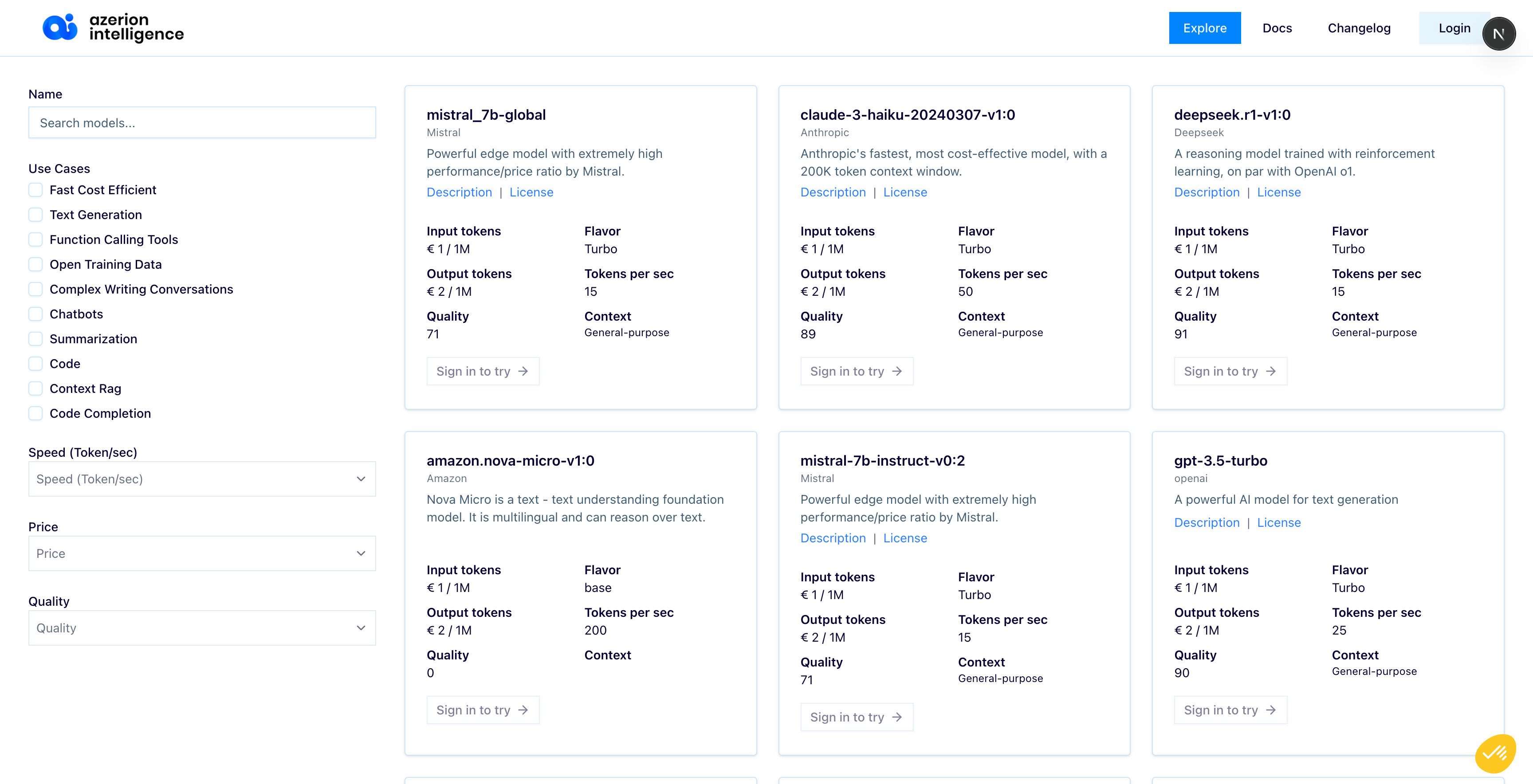This screenshot has height=784, width=1533.
Task: Check the Text Generation use case
Action: point(35,215)
